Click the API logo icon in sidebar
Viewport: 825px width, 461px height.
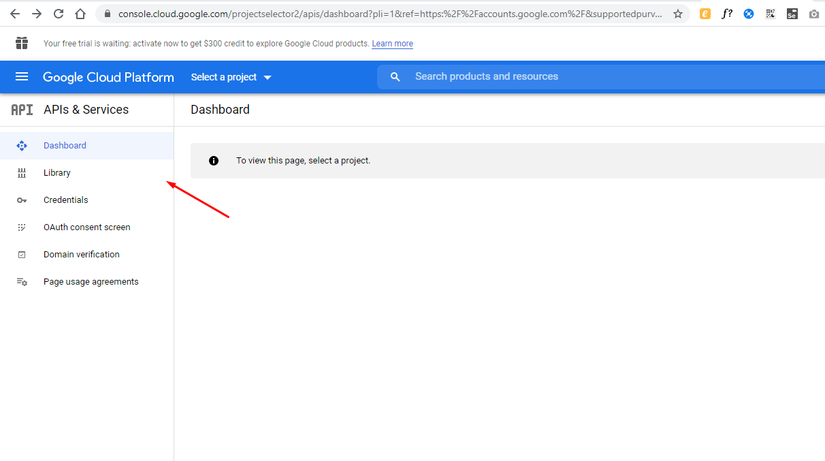(22, 109)
